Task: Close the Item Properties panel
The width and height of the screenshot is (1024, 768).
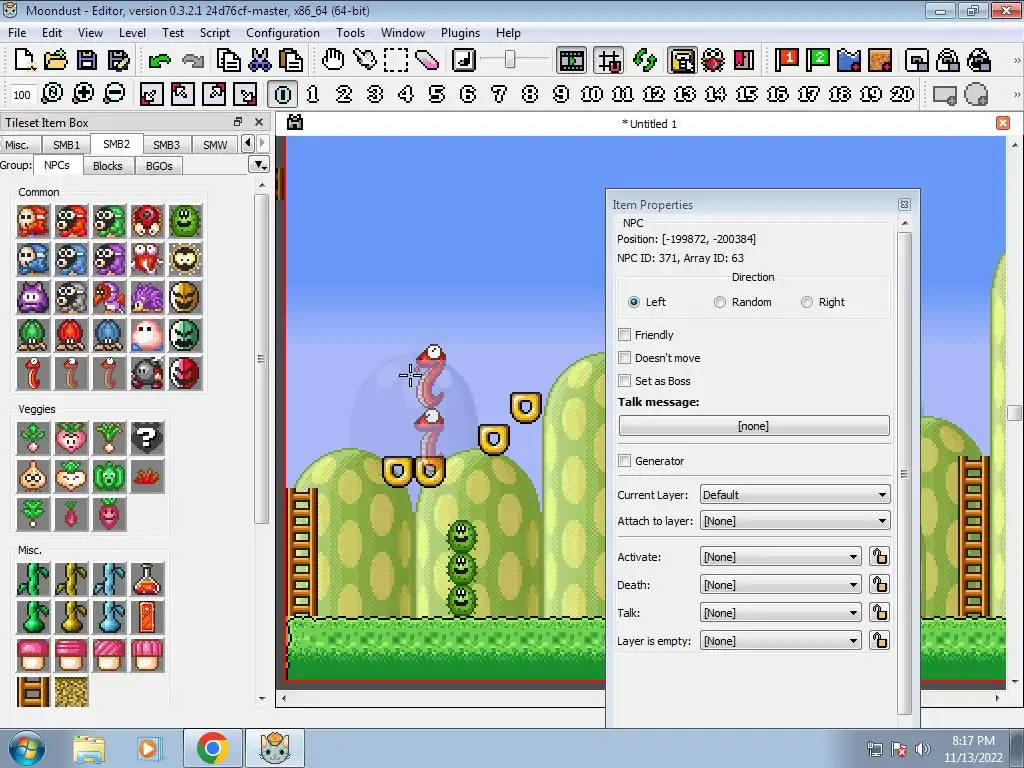Action: tap(904, 204)
